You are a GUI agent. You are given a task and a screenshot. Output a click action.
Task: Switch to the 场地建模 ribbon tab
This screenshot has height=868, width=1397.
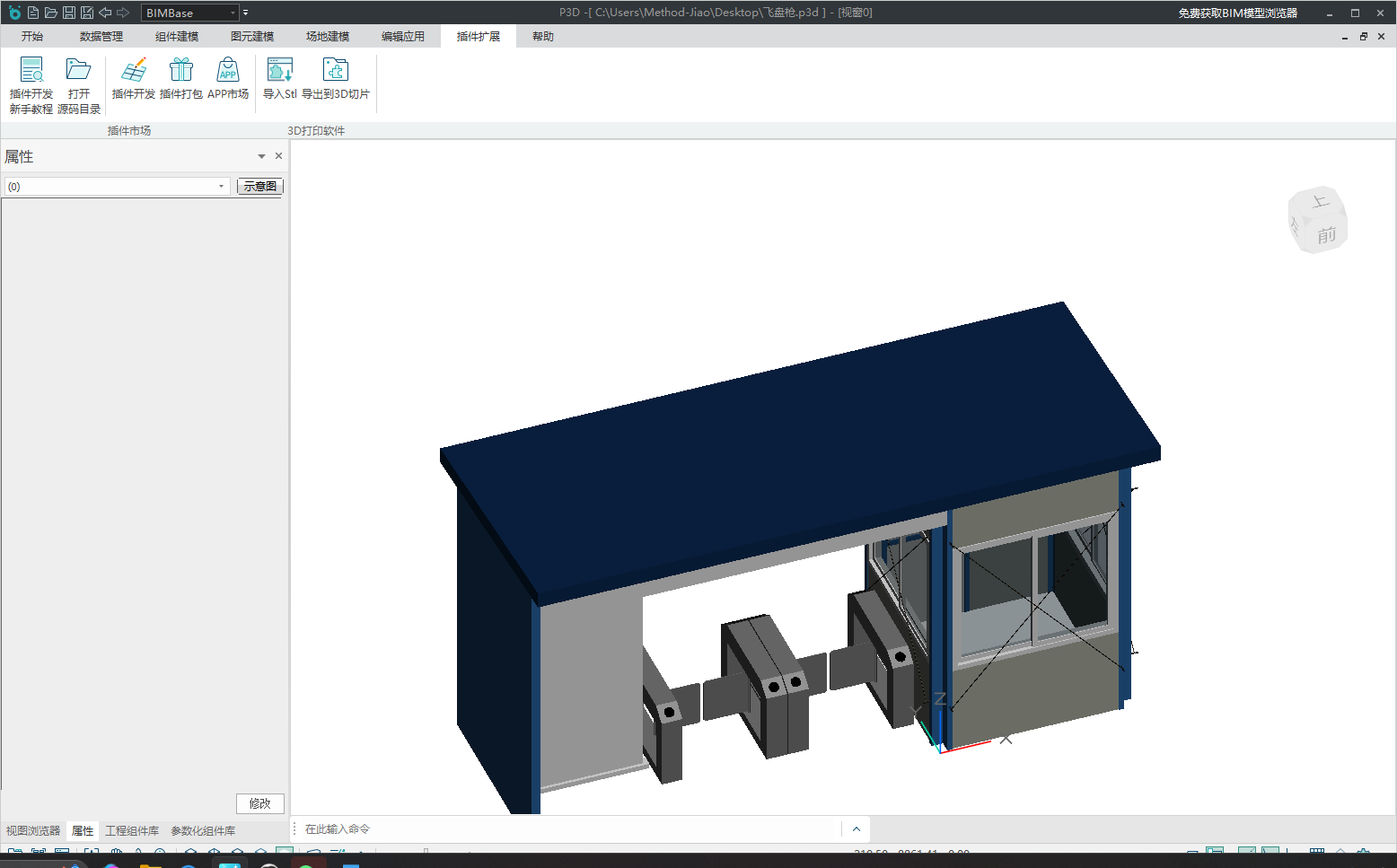click(327, 37)
